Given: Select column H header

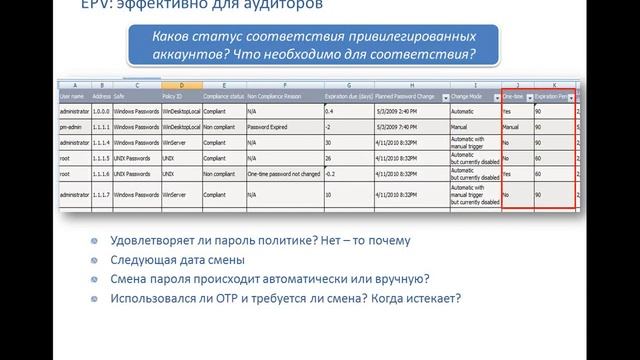Looking at the screenshot, I should (x=412, y=85).
